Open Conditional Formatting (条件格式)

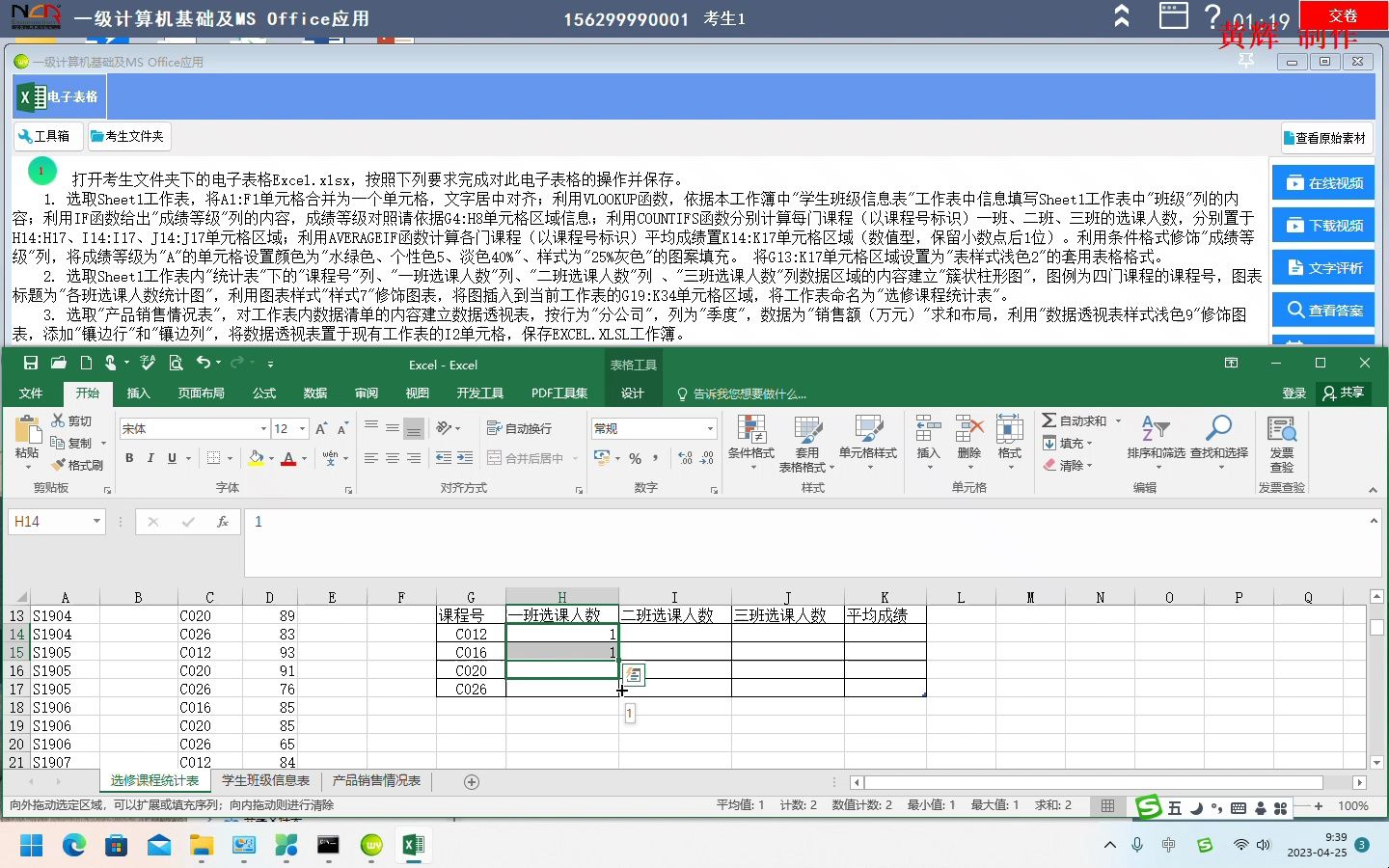click(751, 443)
